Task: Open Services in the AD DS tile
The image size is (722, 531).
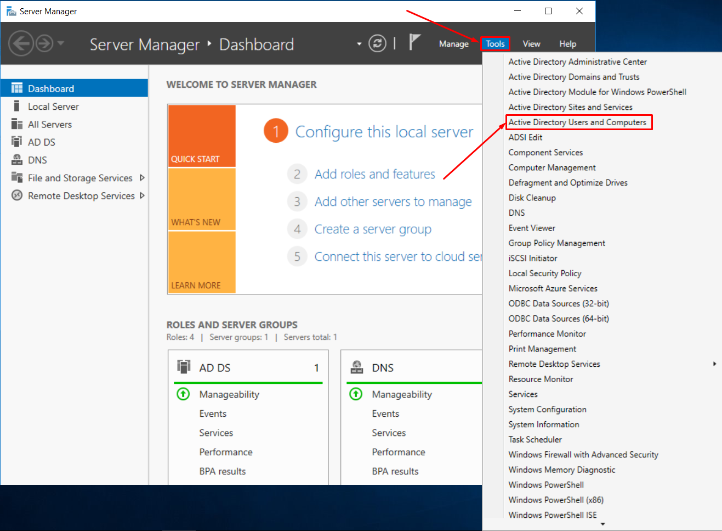Action: pos(216,433)
